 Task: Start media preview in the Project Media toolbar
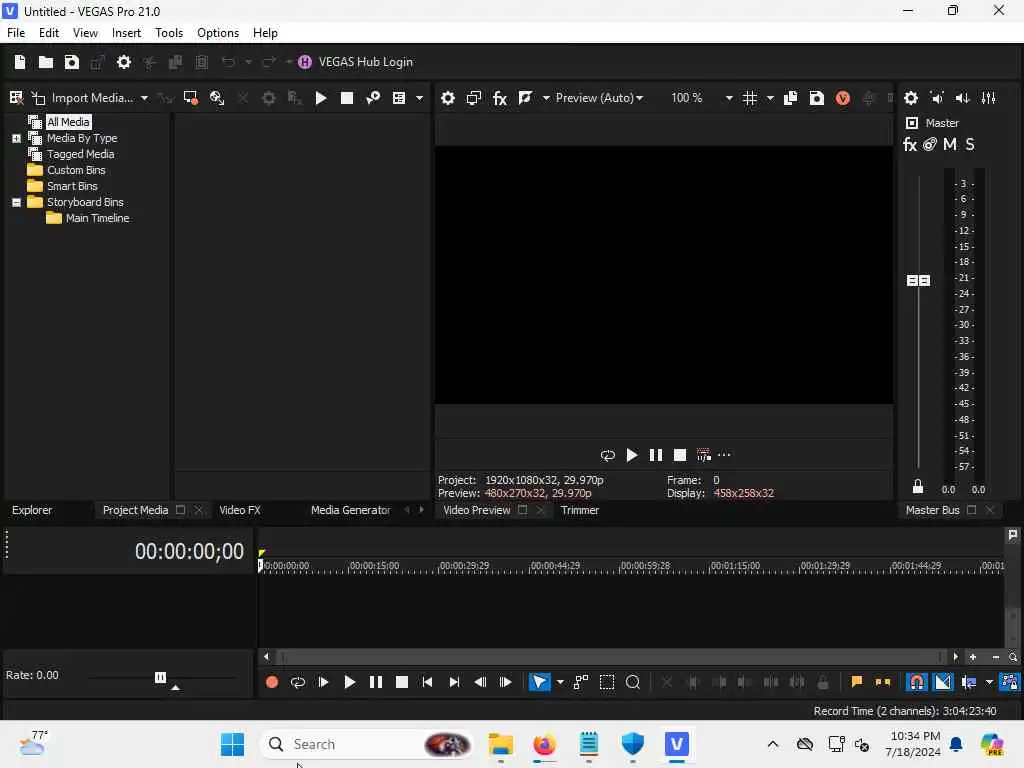point(321,98)
